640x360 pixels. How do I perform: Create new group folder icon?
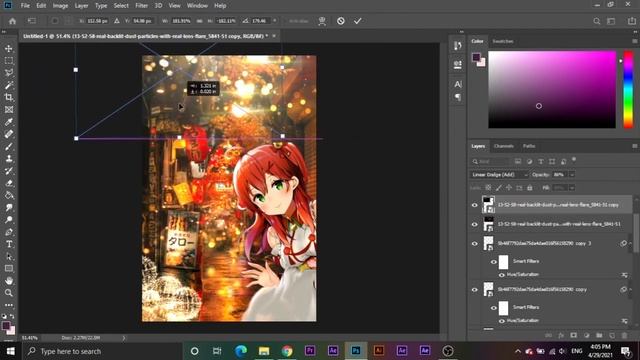(x=599, y=335)
